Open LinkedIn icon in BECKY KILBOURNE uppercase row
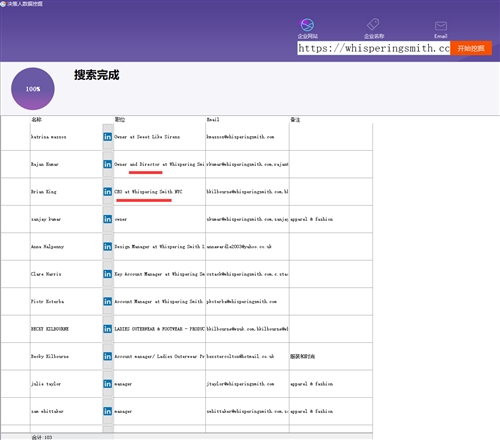Screen dimensions: 500x440 (x=107, y=329)
